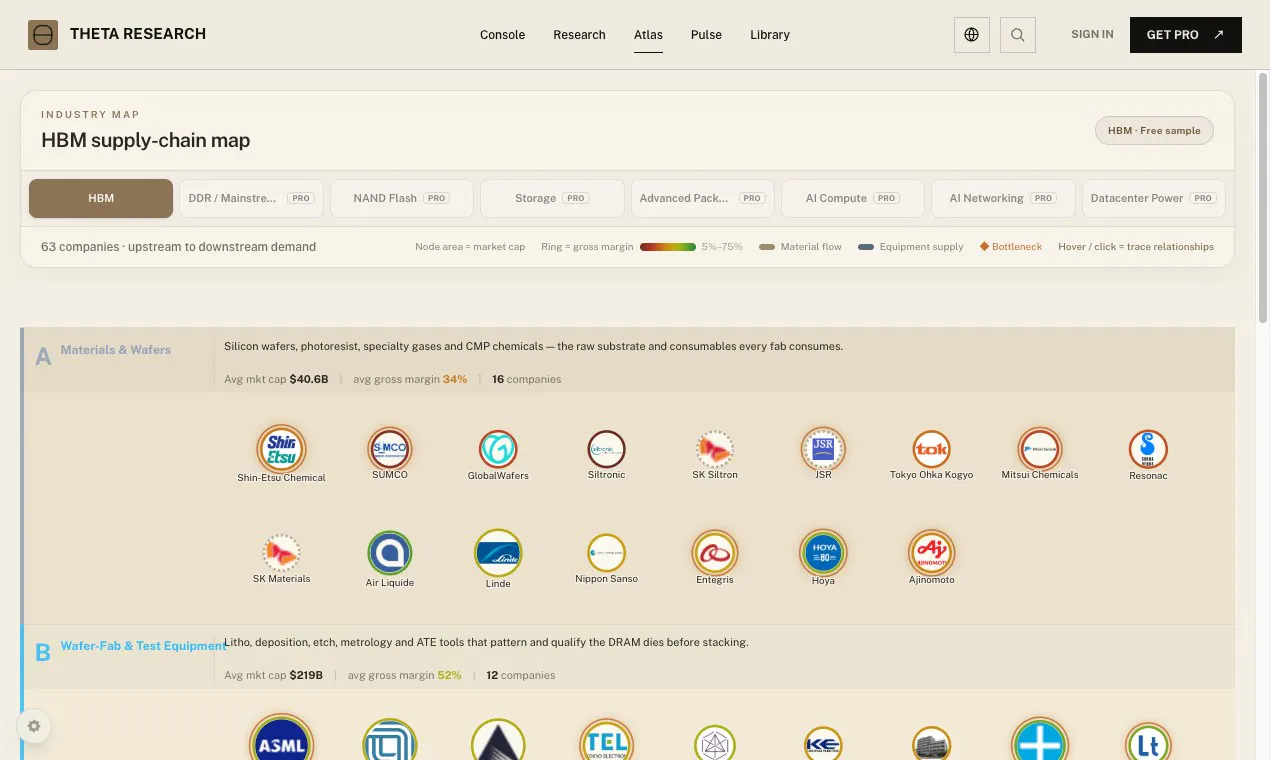This screenshot has width=1270, height=760.
Task: Click the page vertical scrollbar
Action: (x=1263, y=196)
